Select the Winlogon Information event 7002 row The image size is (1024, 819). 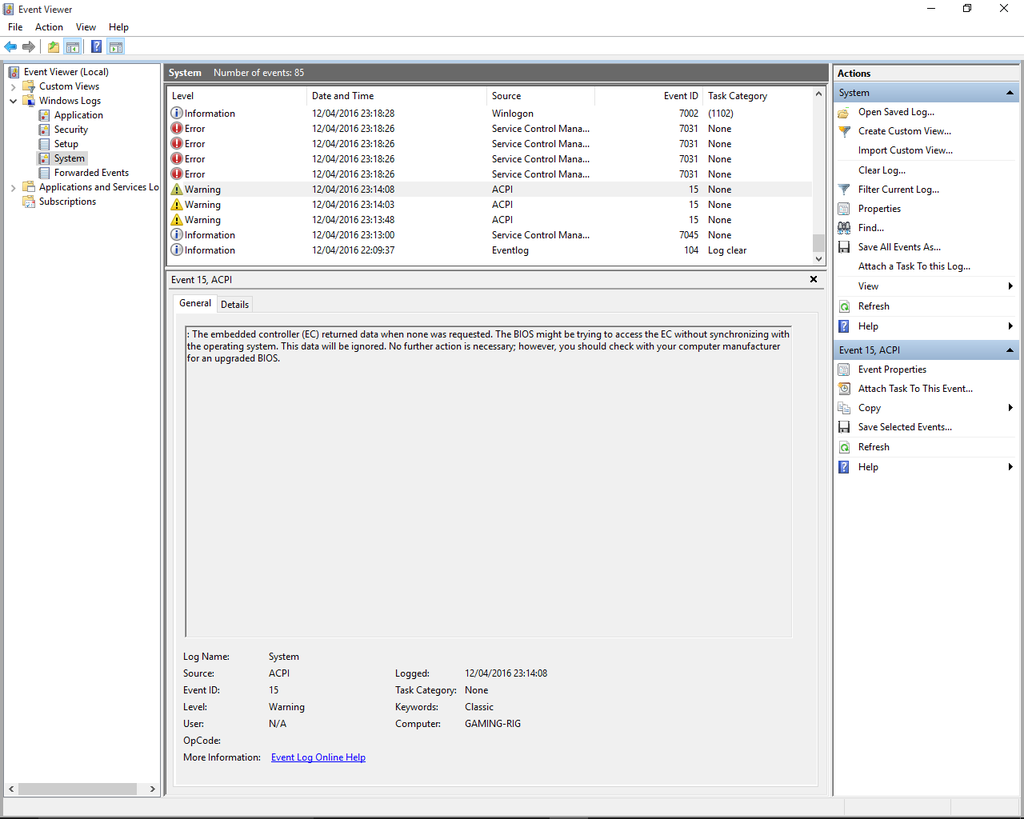click(490, 114)
